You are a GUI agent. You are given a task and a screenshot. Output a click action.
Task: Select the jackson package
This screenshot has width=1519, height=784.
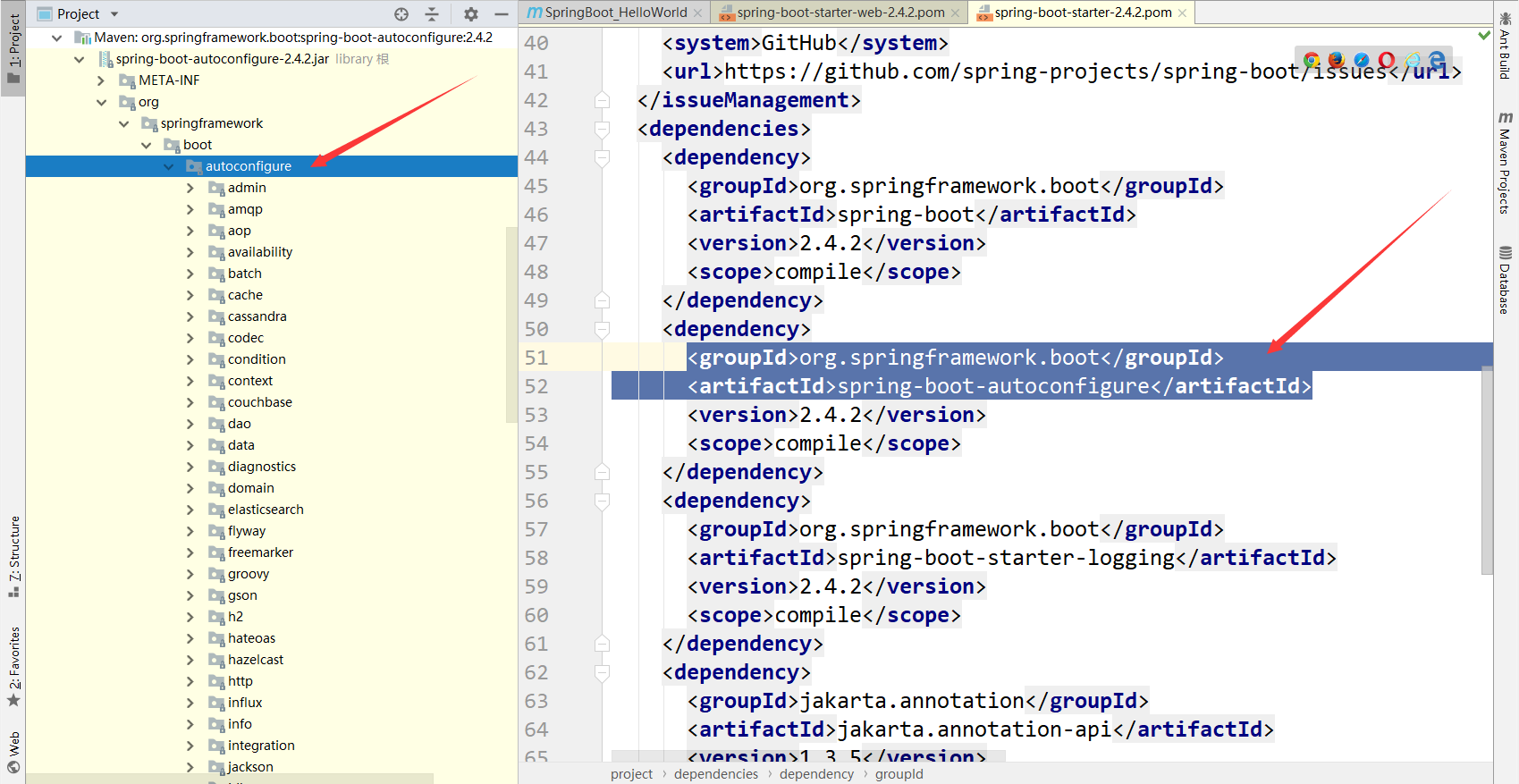250,767
